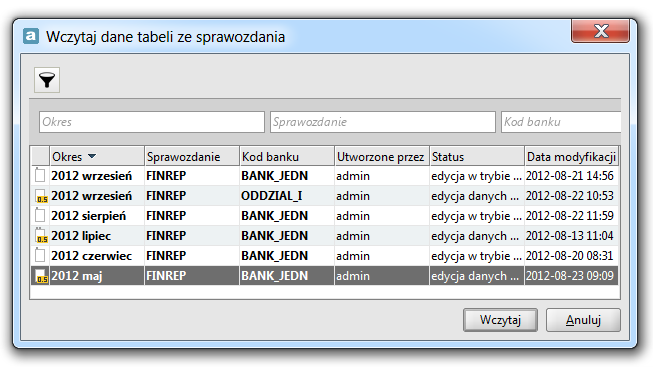Click the application logo in title bar

31,36
